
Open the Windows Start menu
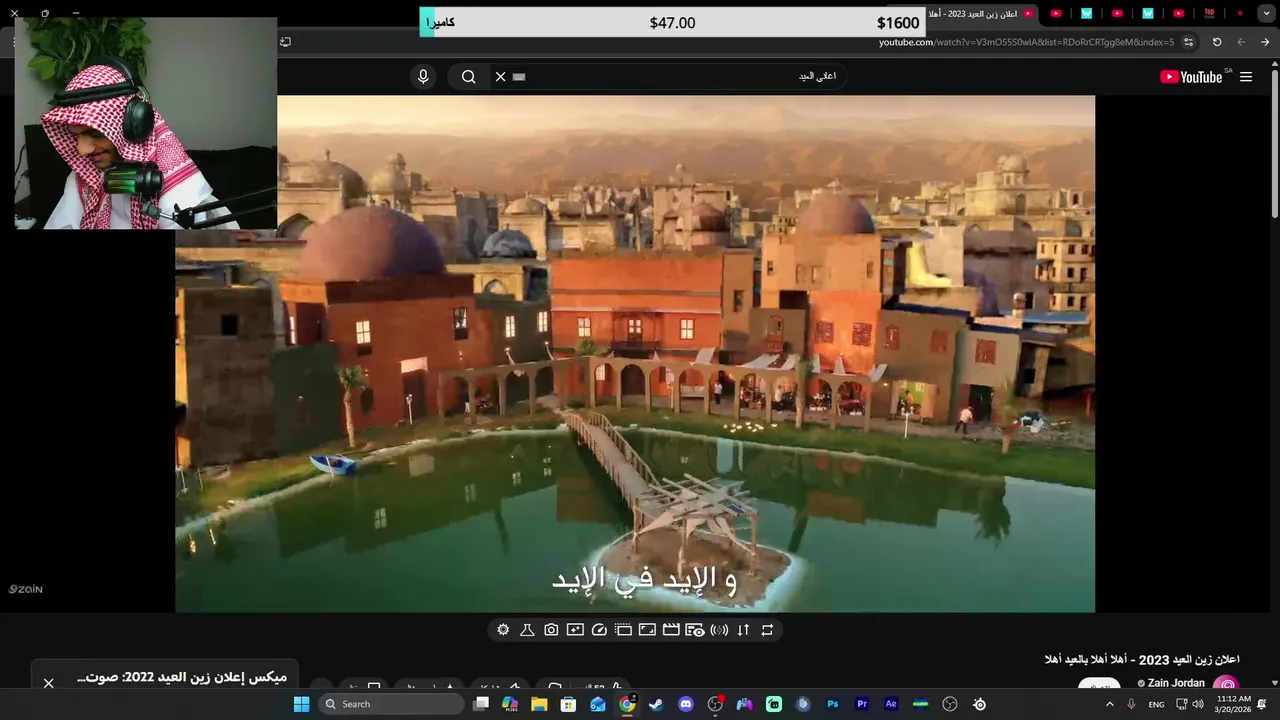[301, 704]
